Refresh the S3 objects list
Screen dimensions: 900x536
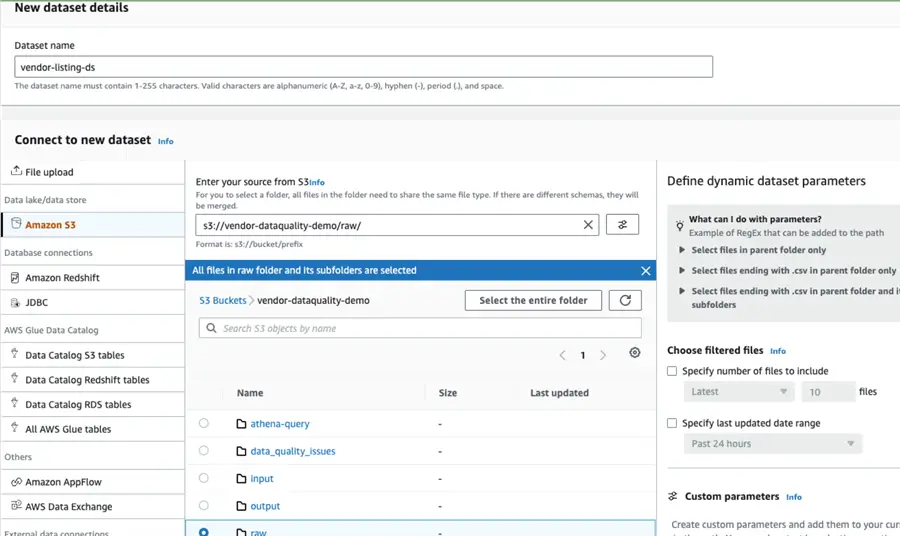625,300
